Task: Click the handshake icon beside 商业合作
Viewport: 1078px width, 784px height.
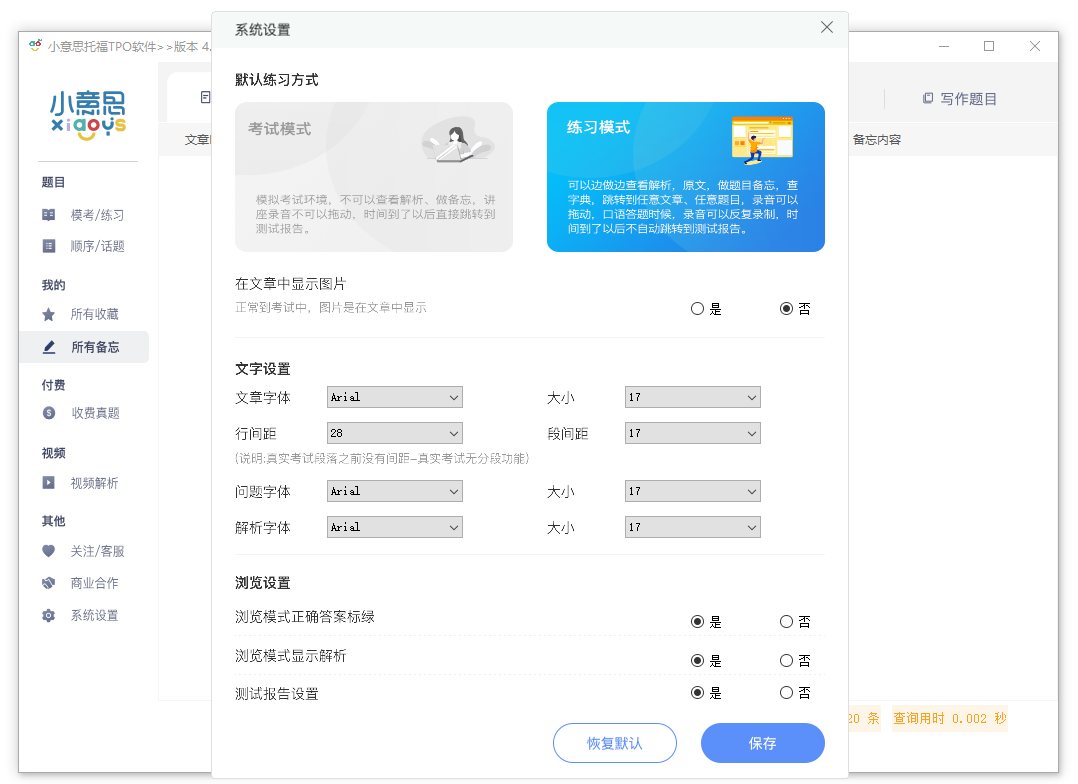Action: pos(49,582)
